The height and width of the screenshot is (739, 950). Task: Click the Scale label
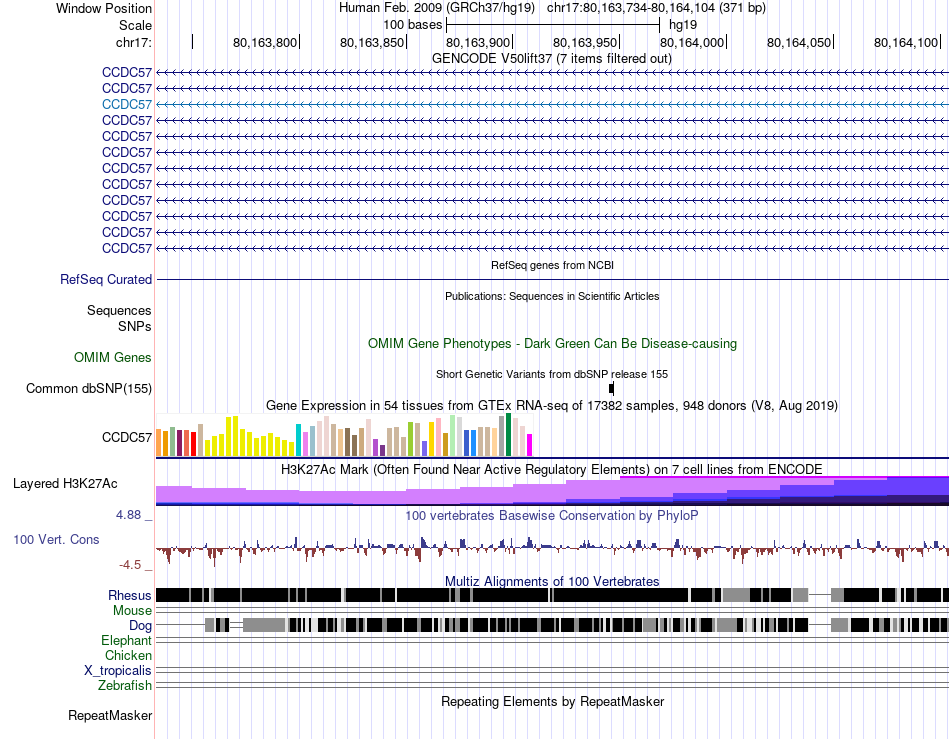135,25
